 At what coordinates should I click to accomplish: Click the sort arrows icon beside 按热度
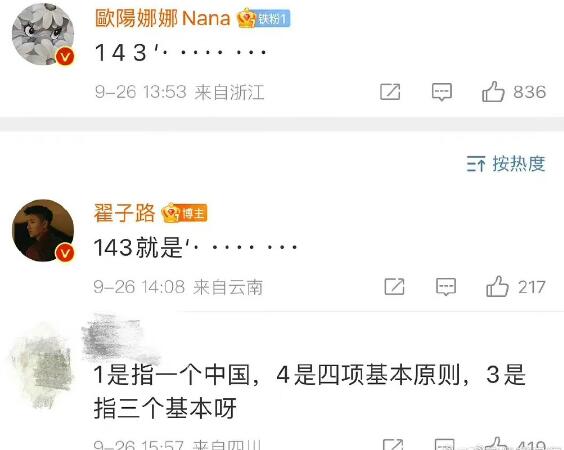pos(476,164)
